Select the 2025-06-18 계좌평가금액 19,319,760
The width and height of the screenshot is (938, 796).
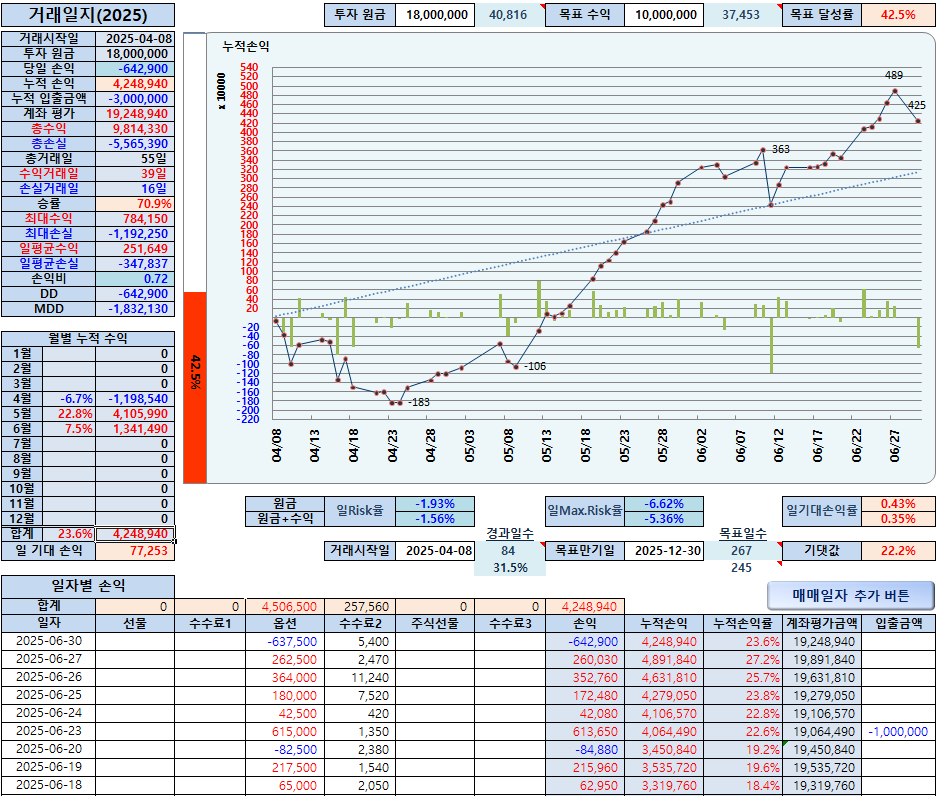[x=822, y=785]
